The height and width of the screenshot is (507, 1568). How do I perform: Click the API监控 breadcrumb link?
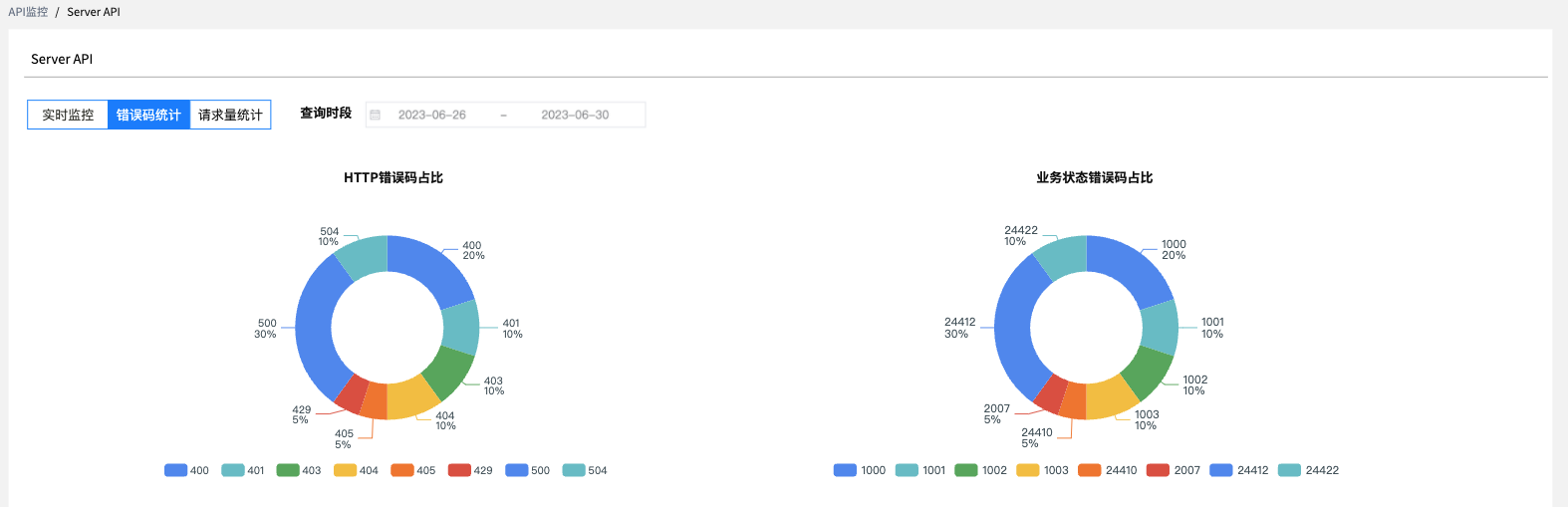pyautogui.click(x=28, y=12)
